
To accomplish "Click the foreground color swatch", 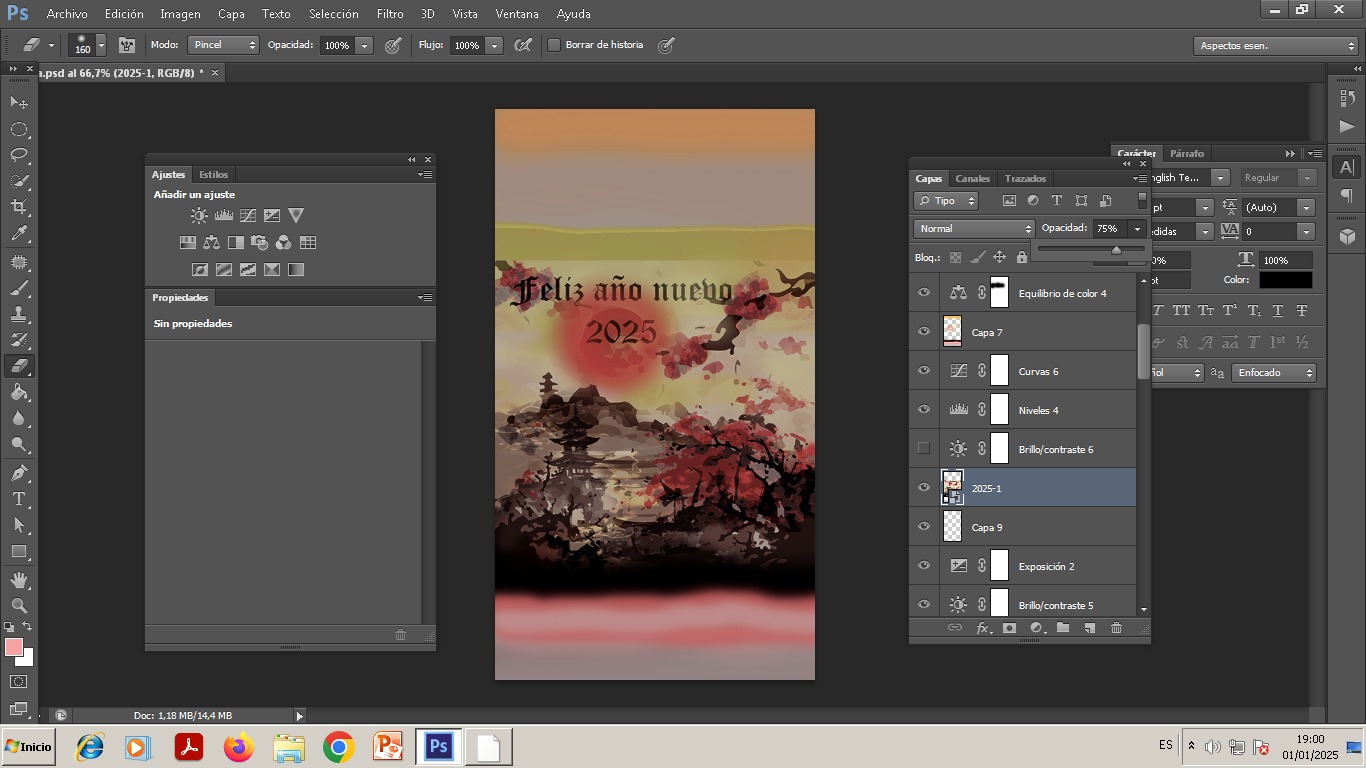I will point(14,647).
